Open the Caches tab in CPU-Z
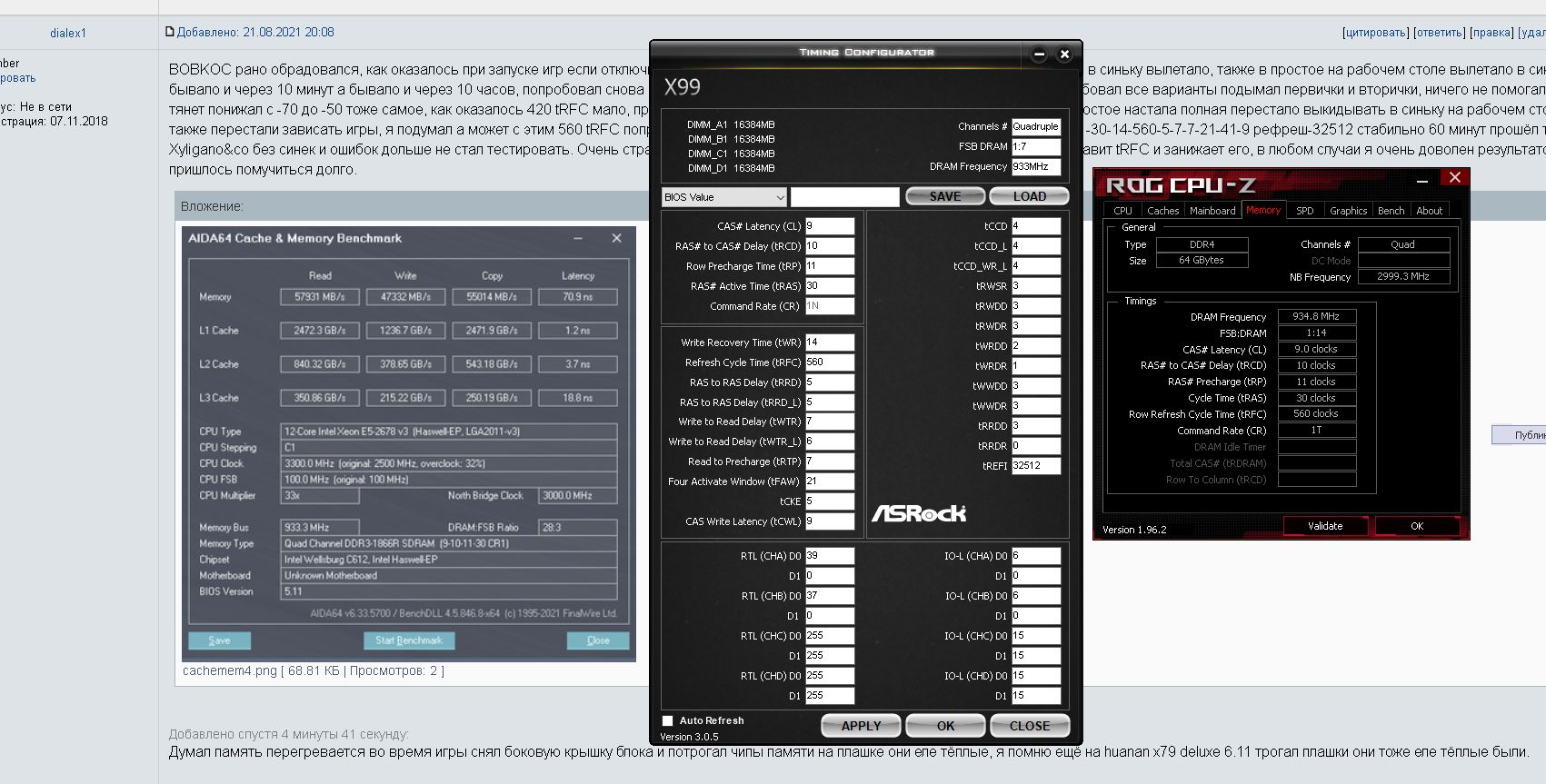Screen dimensions: 1546x784 coord(1162,211)
